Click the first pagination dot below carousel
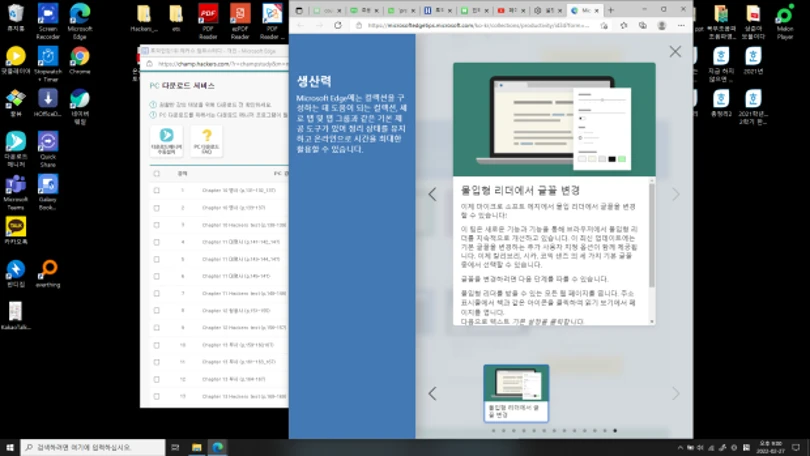Viewport: 810px width, 456px height. click(493, 430)
